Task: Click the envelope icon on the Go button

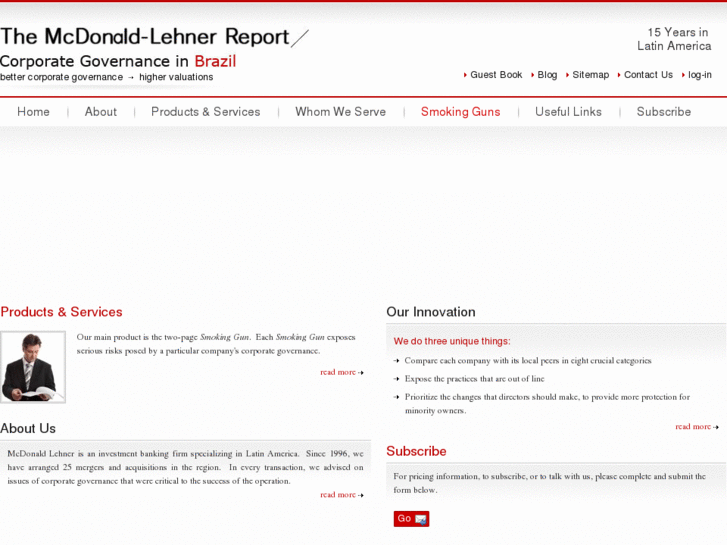Action: coord(421,519)
